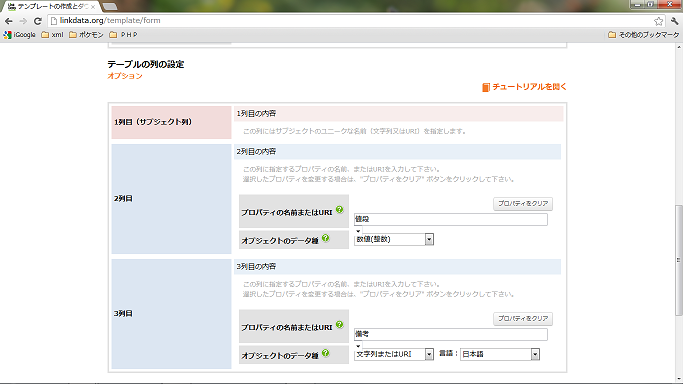Click the テーブルの列の設定 heading
The height and width of the screenshot is (384, 683).
[x=146, y=64]
